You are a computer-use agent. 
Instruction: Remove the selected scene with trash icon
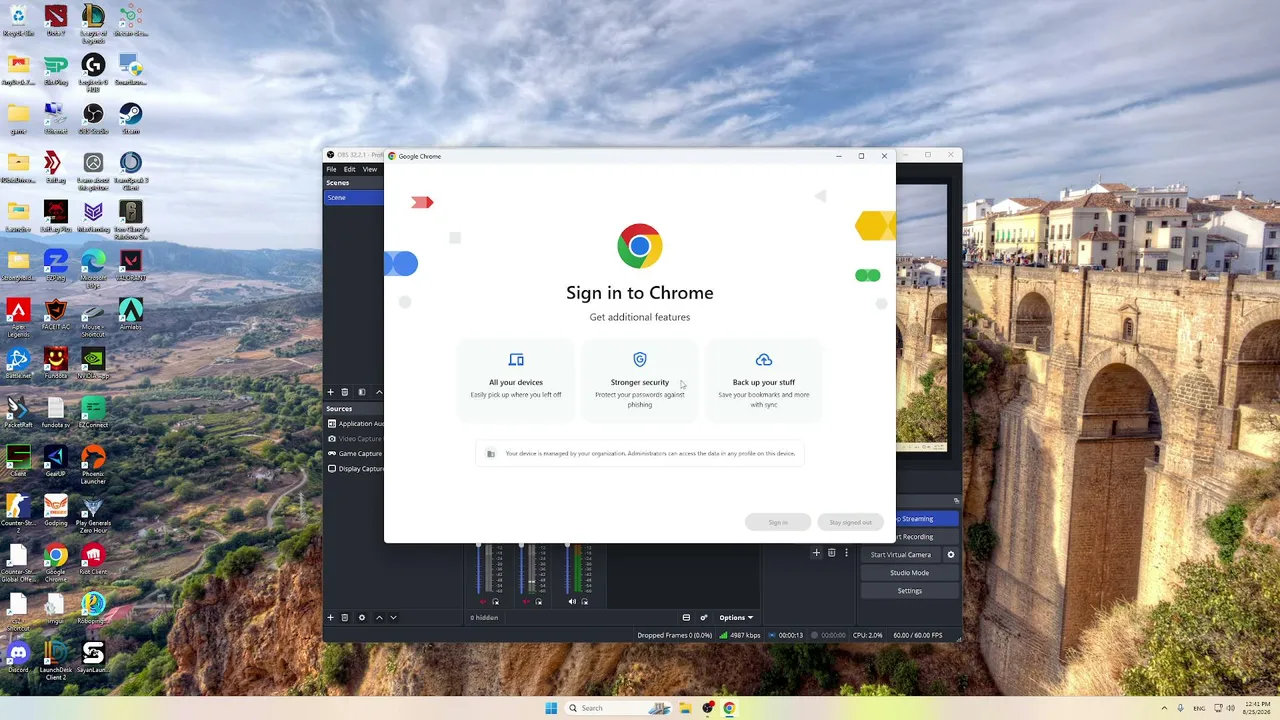click(x=345, y=392)
